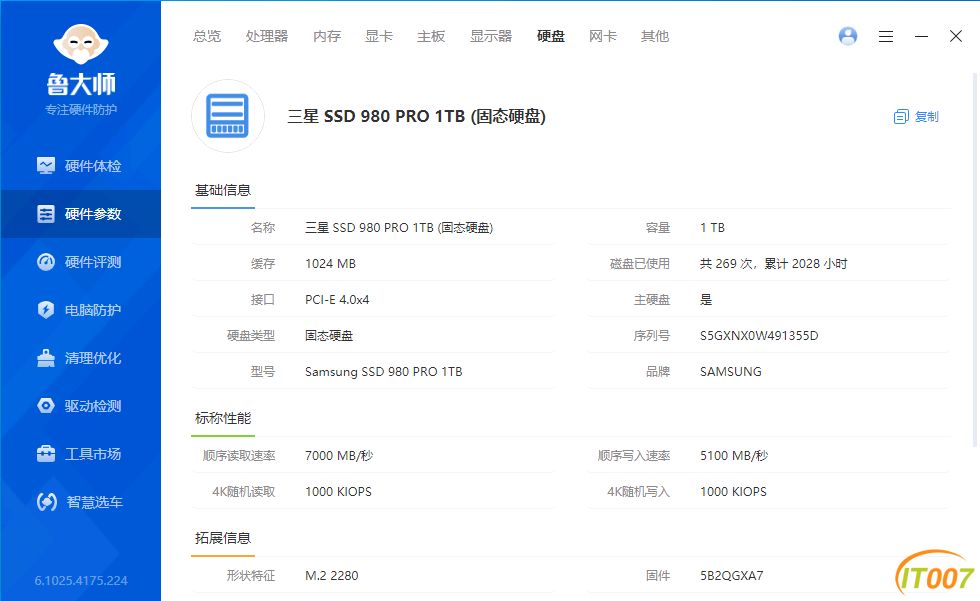Viewport: 980px width, 601px height.
Task: Click the 复制 copy link
Action: [x=926, y=117]
